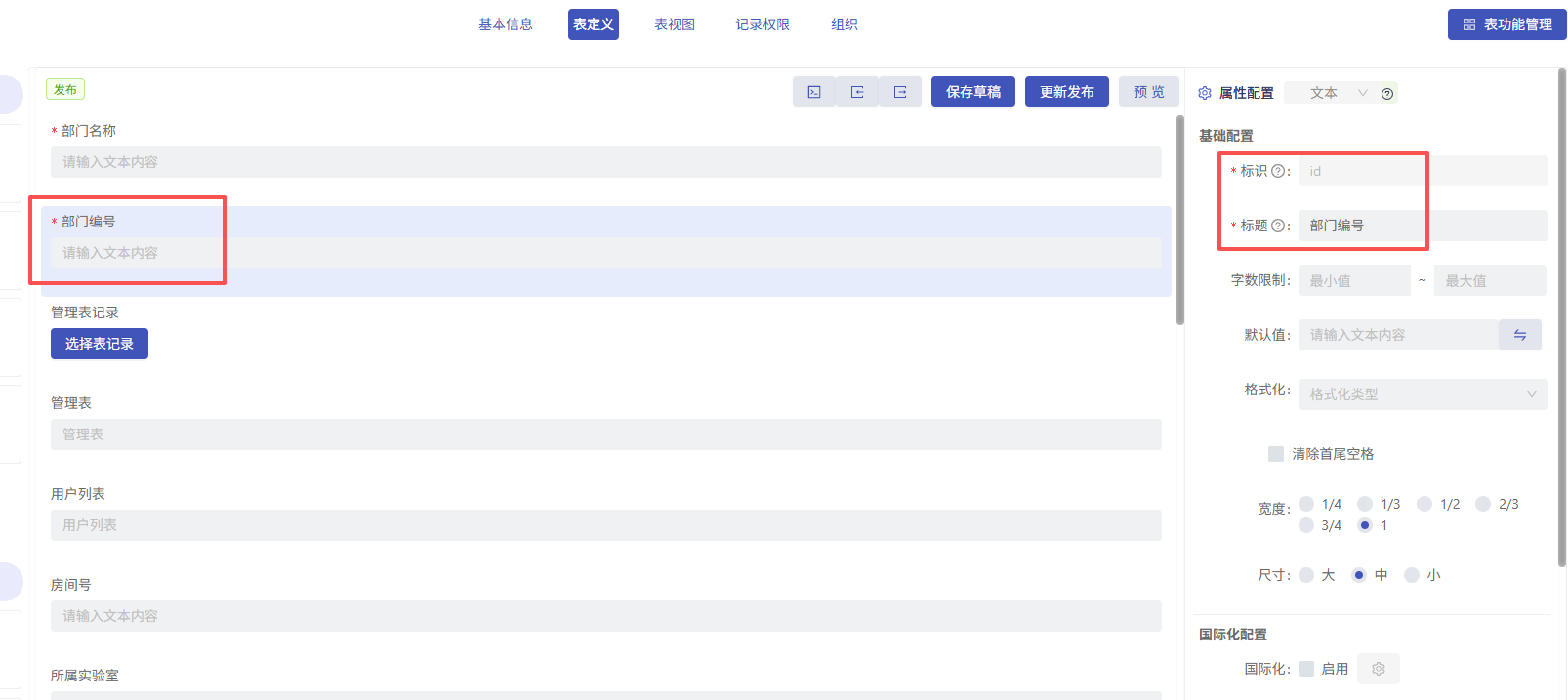Screen dimensions: 1568x700
Task: Click the 保存草稿 button
Action: pyautogui.click(x=973, y=92)
